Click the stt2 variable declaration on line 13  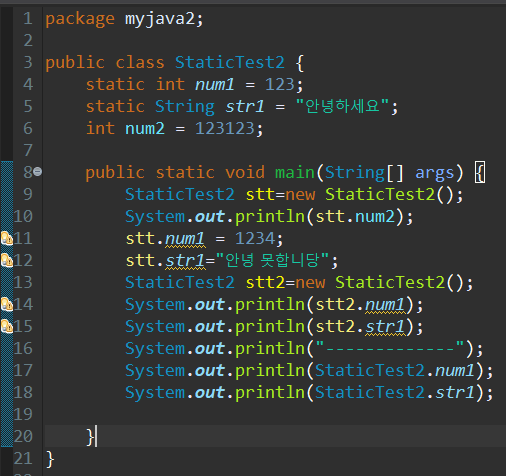pyautogui.click(x=265, y=283)
